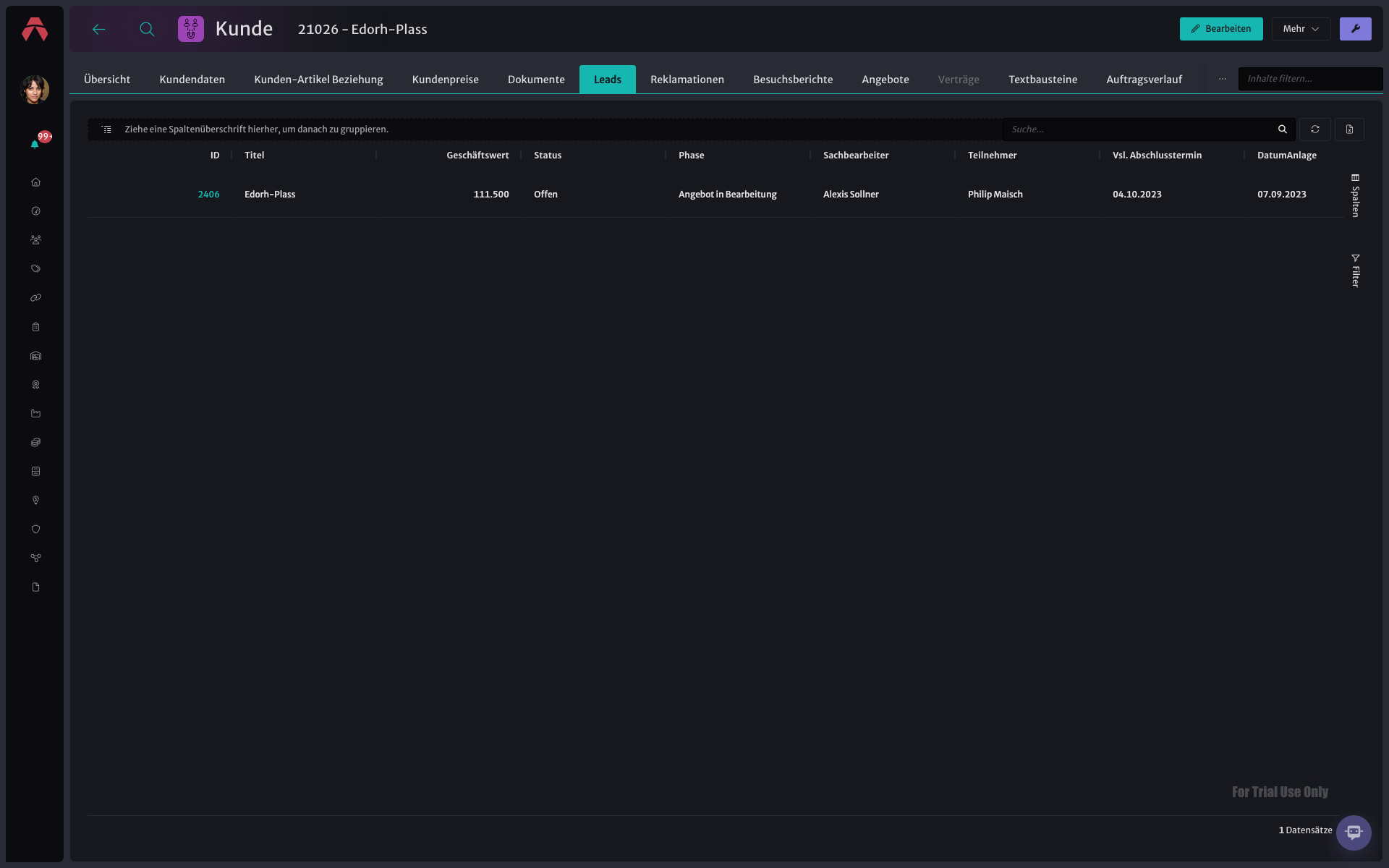The image size is (1389, 868).
Task: Open the workflow nodes icon in sidebar
Action: click(x=35, y=558)
